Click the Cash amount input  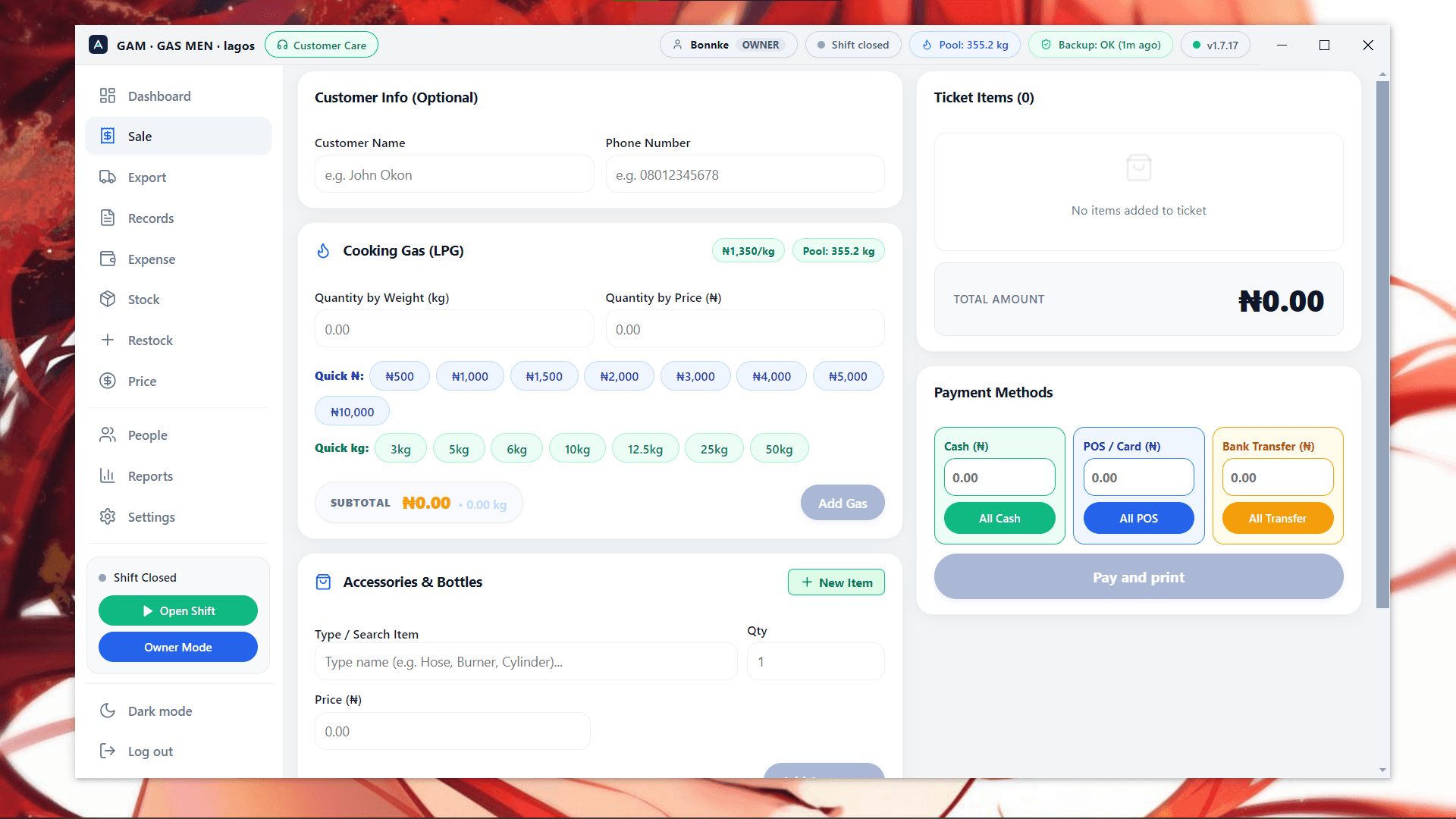(999, 478)
